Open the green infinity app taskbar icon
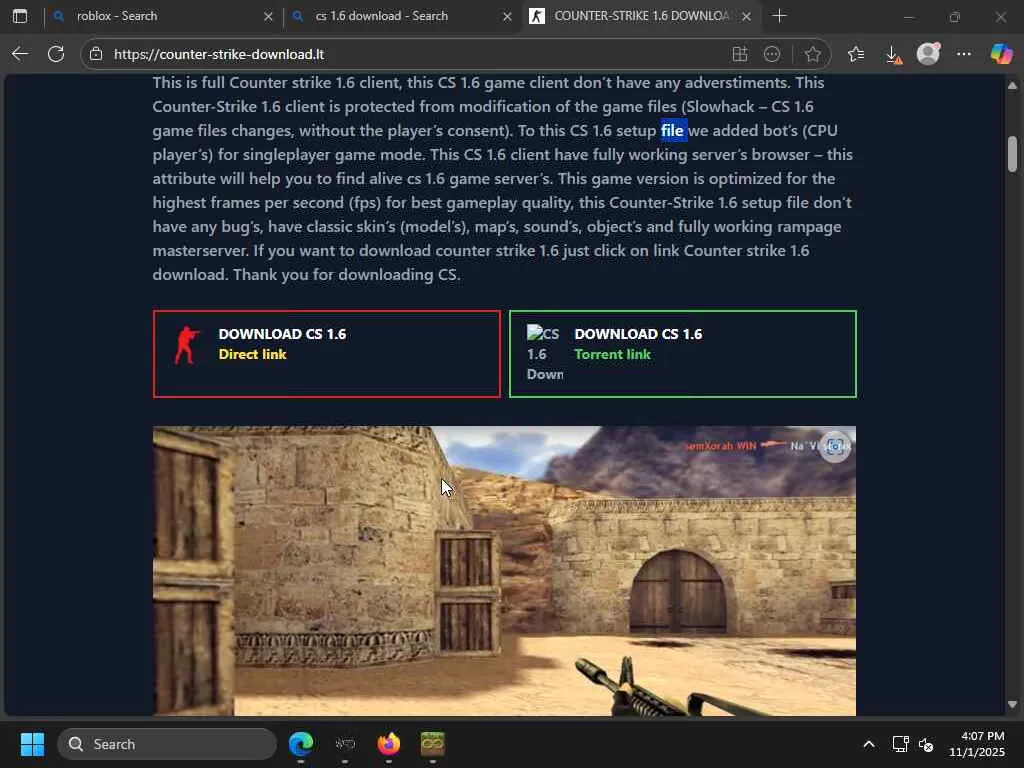Screen dimensions: 1024x768 432,744
